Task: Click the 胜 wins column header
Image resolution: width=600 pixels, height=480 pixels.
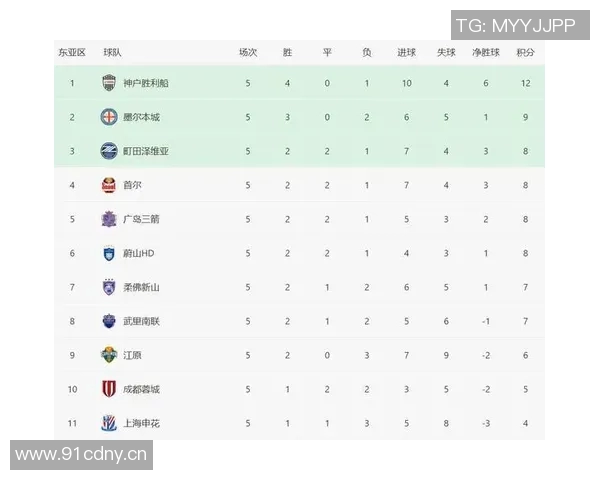Action: 288,52
